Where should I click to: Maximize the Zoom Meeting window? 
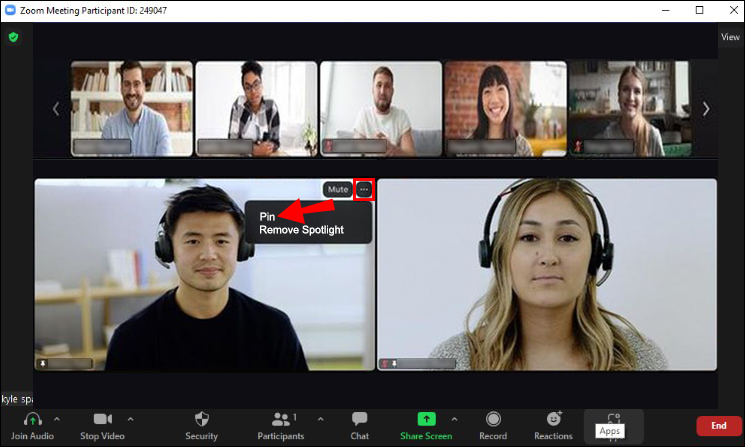click(x=699, y=10)
